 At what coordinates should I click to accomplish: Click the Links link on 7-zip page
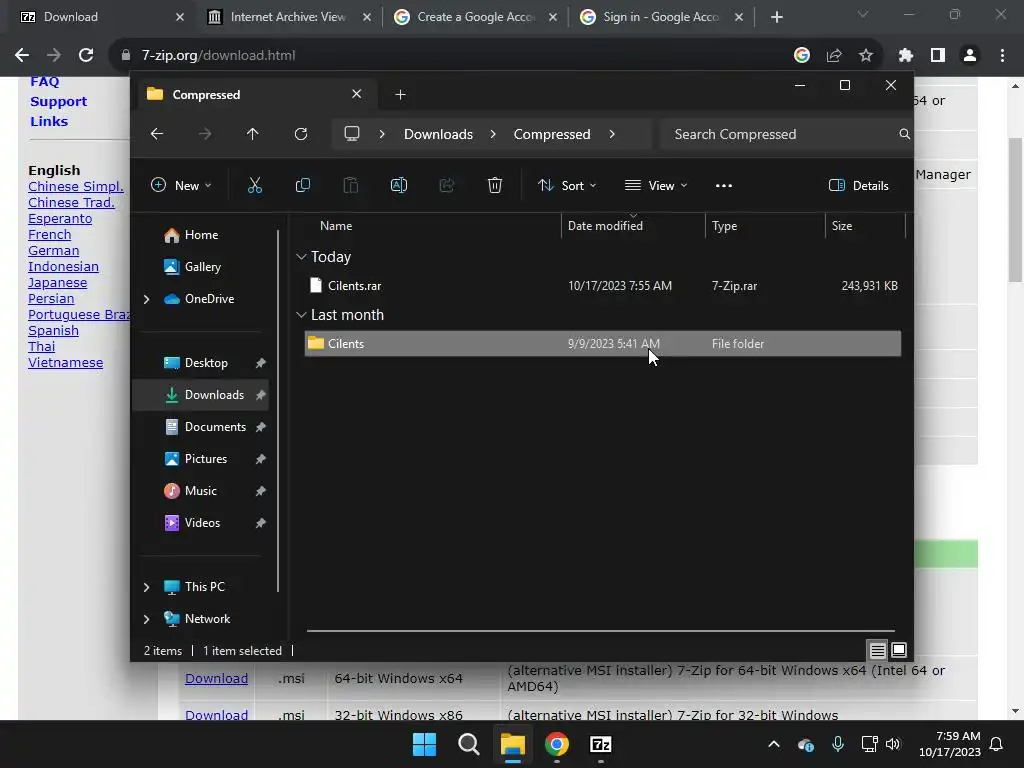coord(49,121)
